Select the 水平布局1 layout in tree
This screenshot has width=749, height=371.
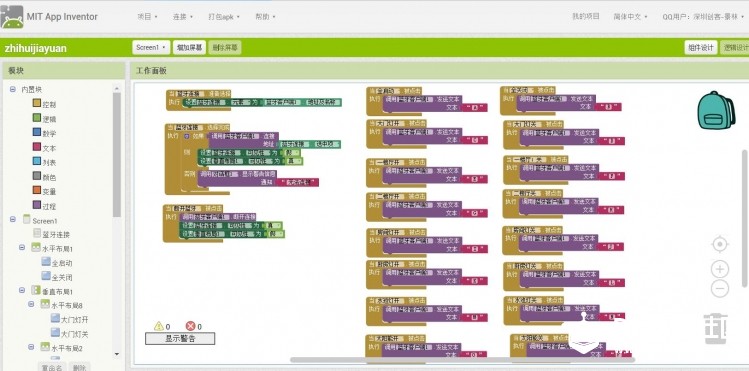(x=52, y=248)
